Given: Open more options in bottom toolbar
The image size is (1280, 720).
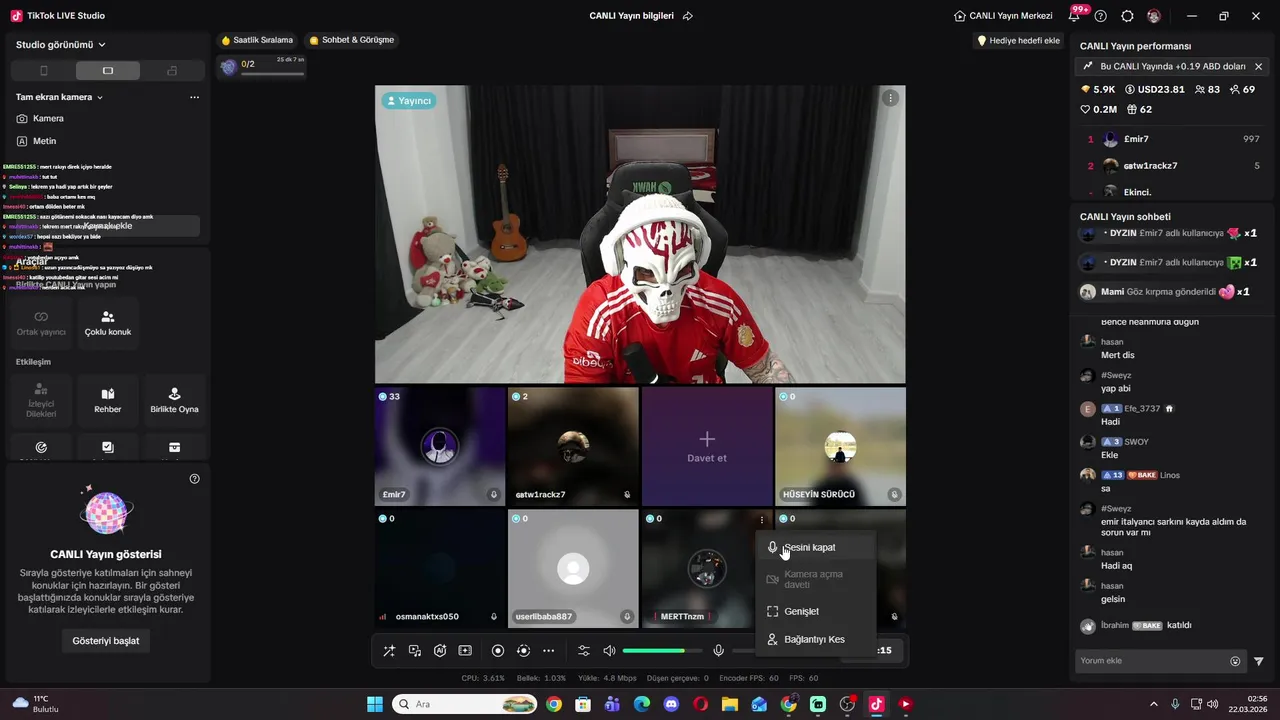Looking at the screenshot, I should (548, 651).
